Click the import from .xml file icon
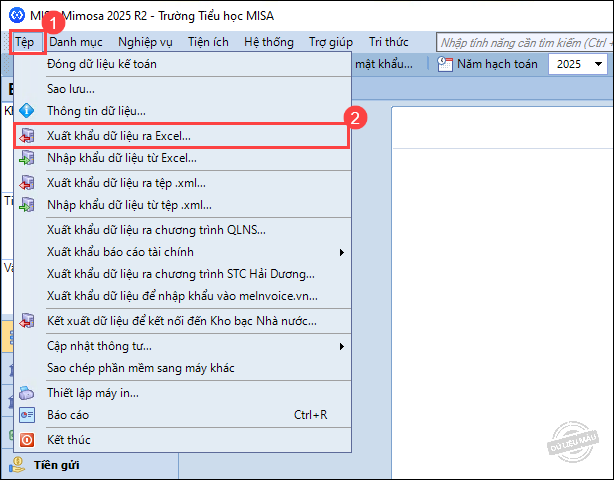The image size is (614, 480). (x=27, y=205)
